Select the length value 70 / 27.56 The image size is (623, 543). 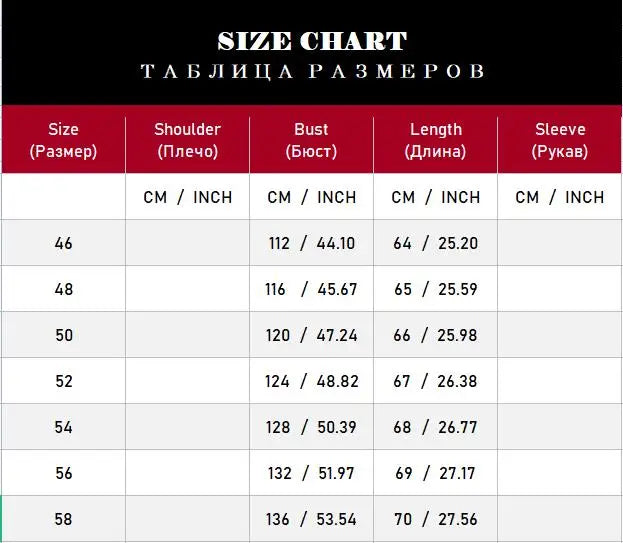pyautogui.click(x=435, y=519)
